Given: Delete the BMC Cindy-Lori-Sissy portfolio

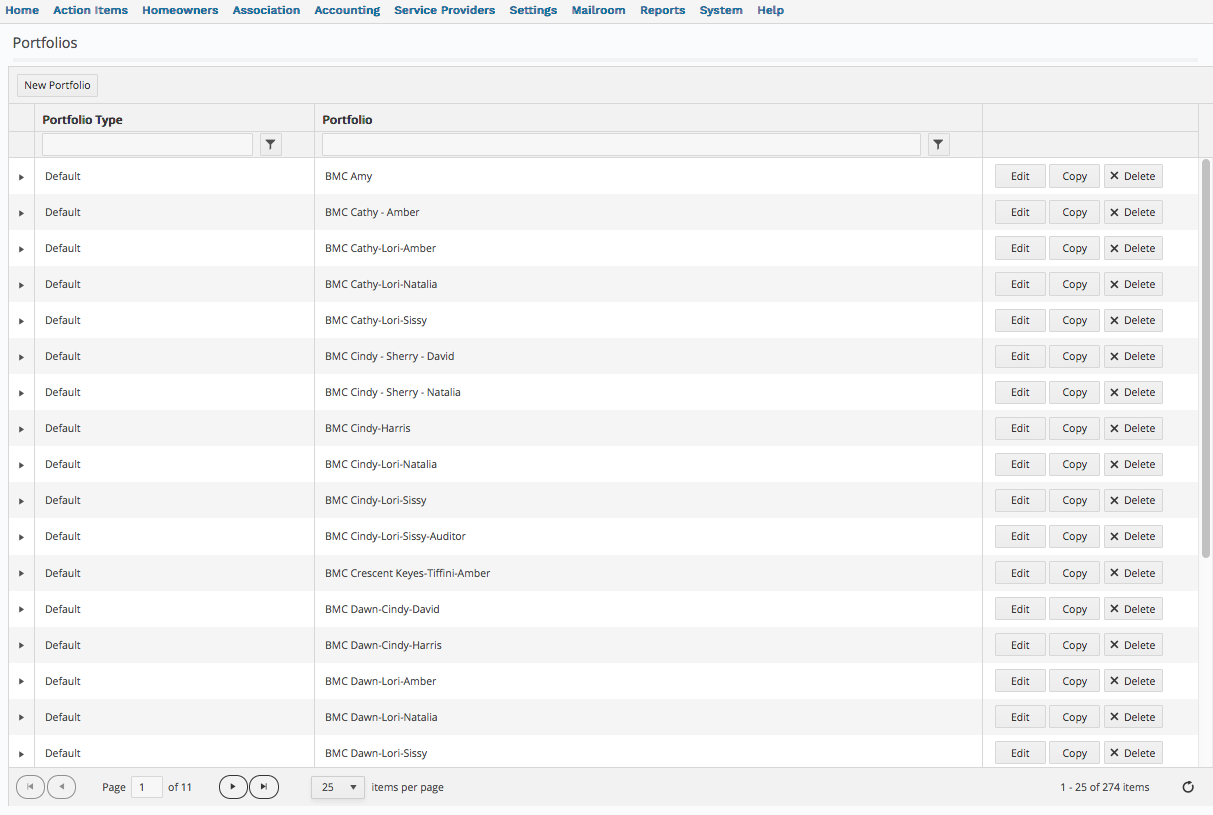Looking at the screenshot, I should coord(1133,500).
